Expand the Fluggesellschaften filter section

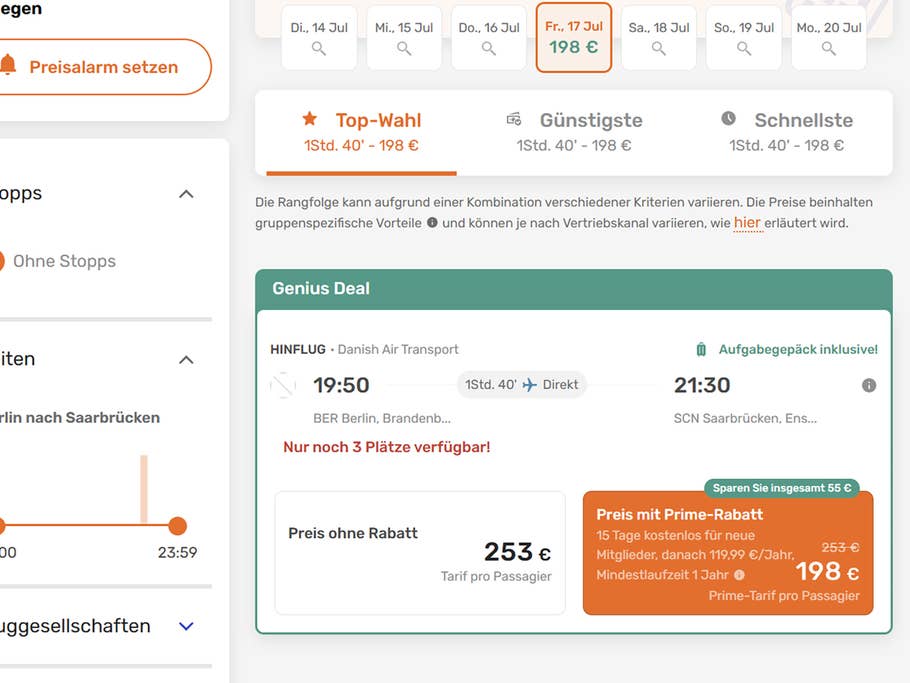point(186,627)
